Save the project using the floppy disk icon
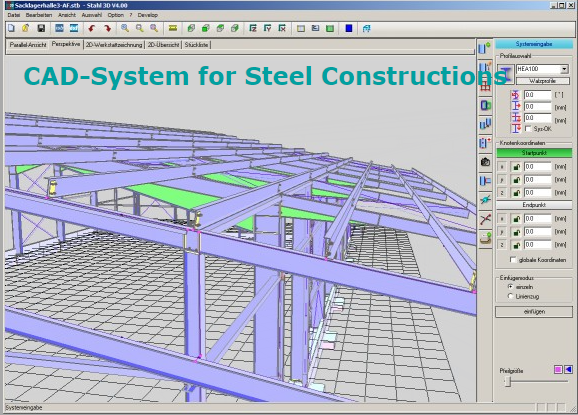Screen dimensions: 578x415 (41, 28)
